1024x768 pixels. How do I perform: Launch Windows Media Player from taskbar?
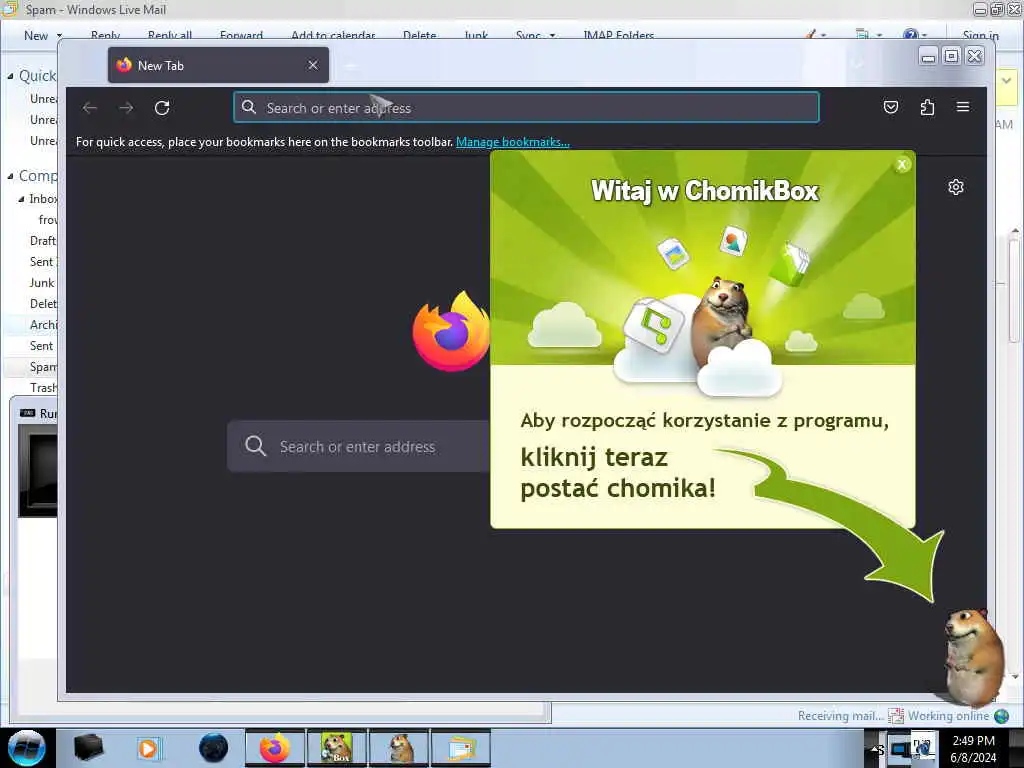coord(148,748)
